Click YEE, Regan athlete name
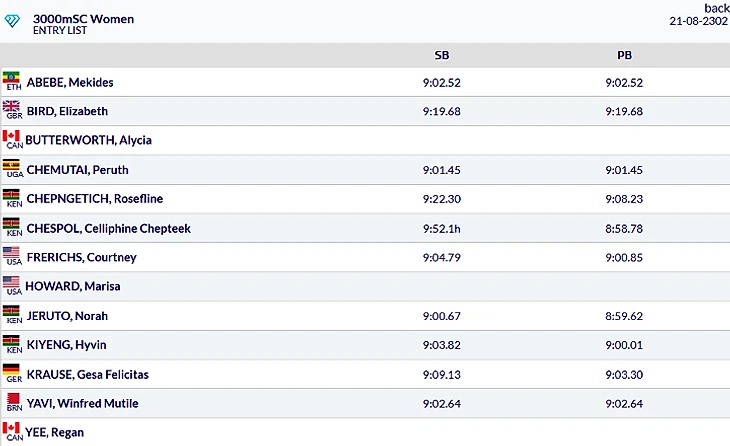 tap(55, 433)
